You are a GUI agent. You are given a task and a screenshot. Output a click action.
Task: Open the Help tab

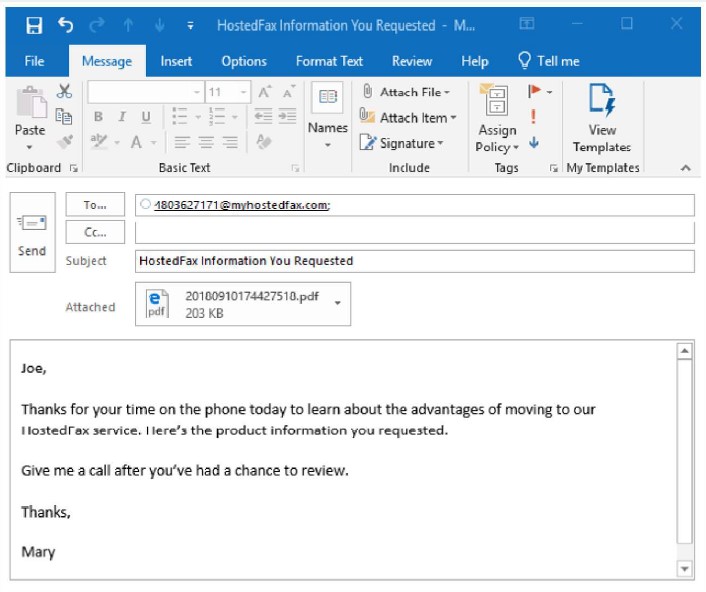pyautogui.click(x=475, y=61)
